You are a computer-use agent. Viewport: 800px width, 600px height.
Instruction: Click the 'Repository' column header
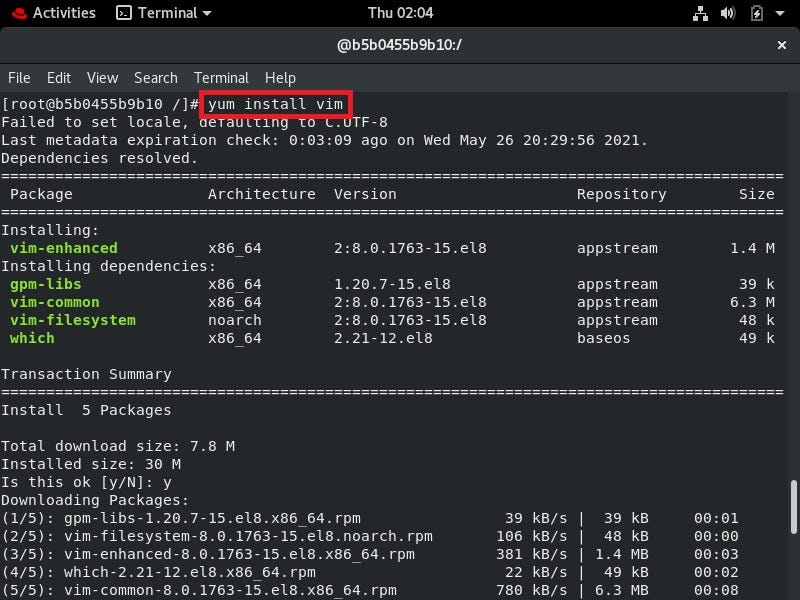[x=621, y=194]
